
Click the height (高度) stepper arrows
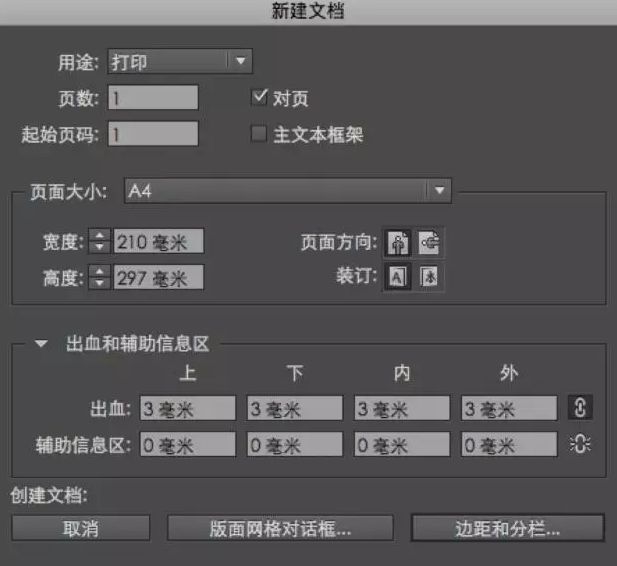[100, 278]
